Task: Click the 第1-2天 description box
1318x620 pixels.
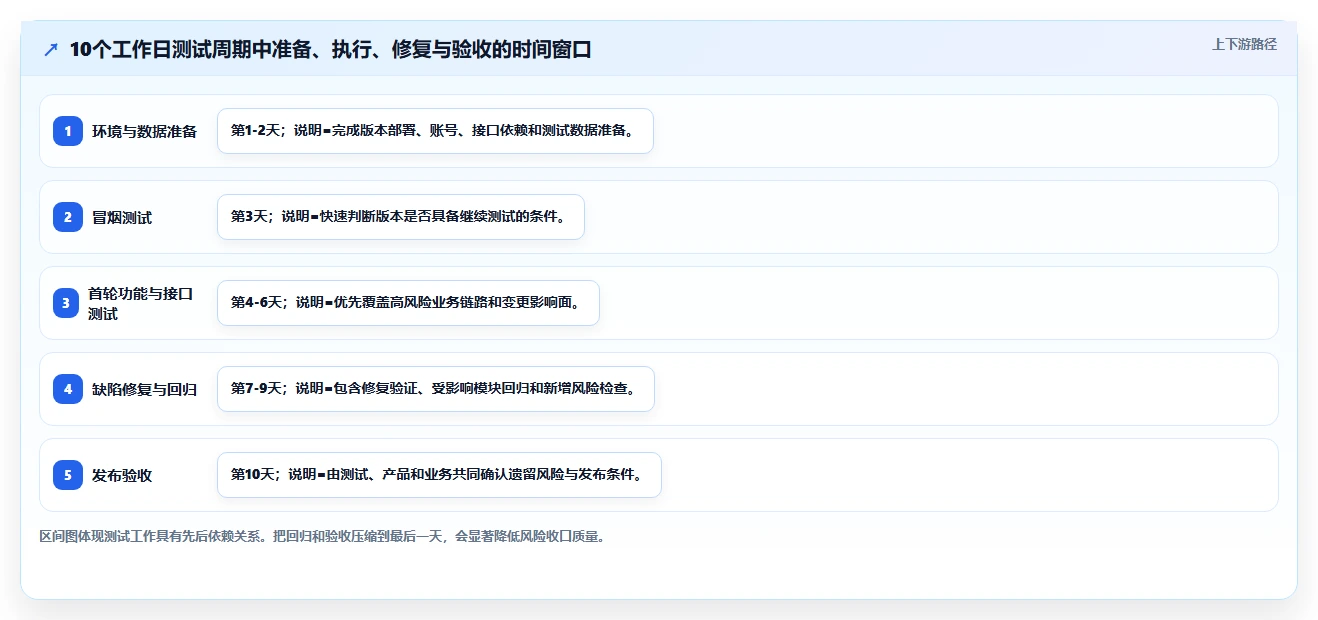Action: 435,131
